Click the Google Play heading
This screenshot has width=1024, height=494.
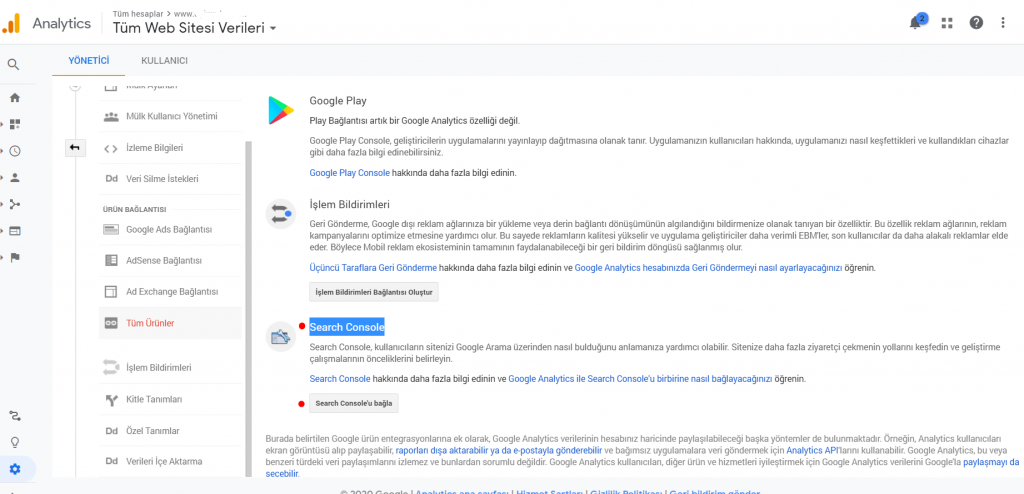click(x=338, y=101)
